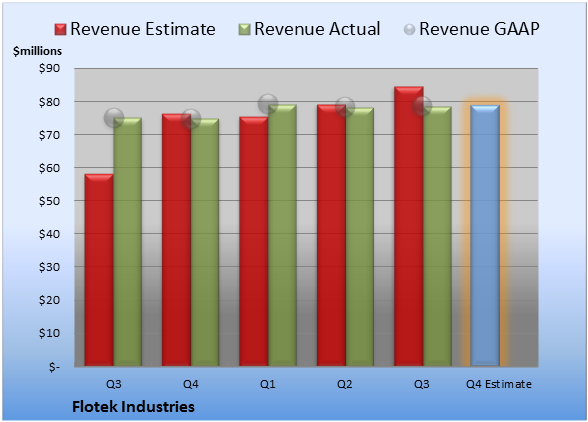Click the GAAP sphere marker above Q2

[x=345, y=107]
